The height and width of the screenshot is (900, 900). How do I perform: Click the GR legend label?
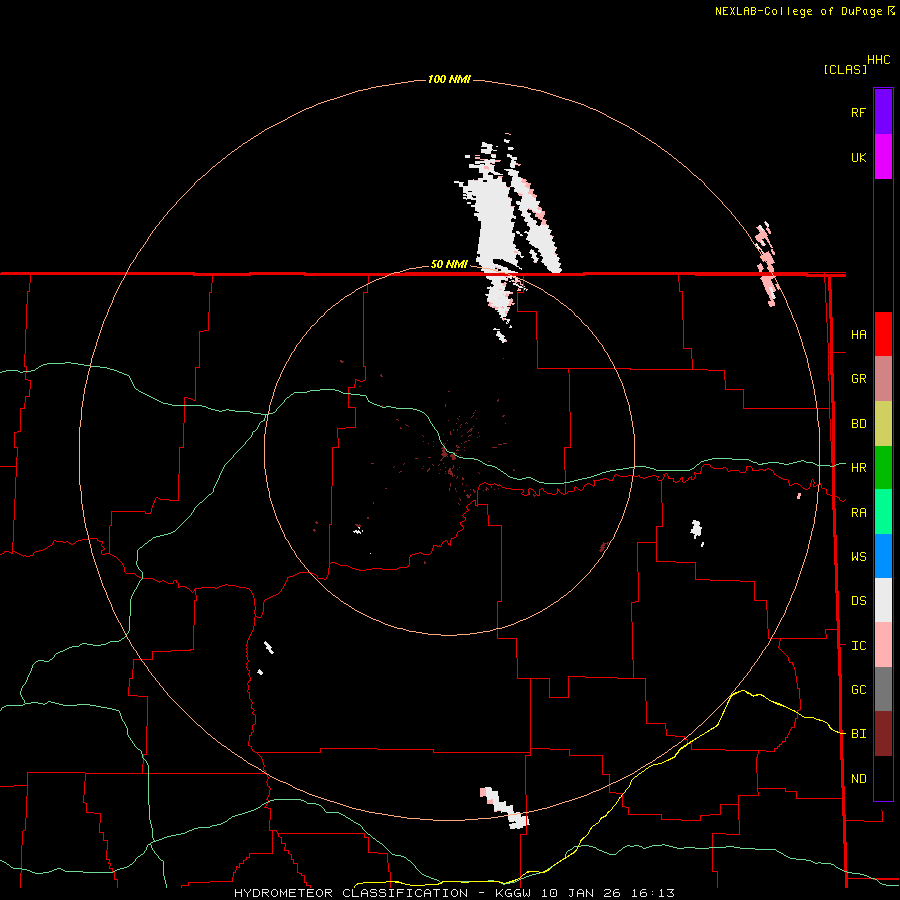[858, 379]
